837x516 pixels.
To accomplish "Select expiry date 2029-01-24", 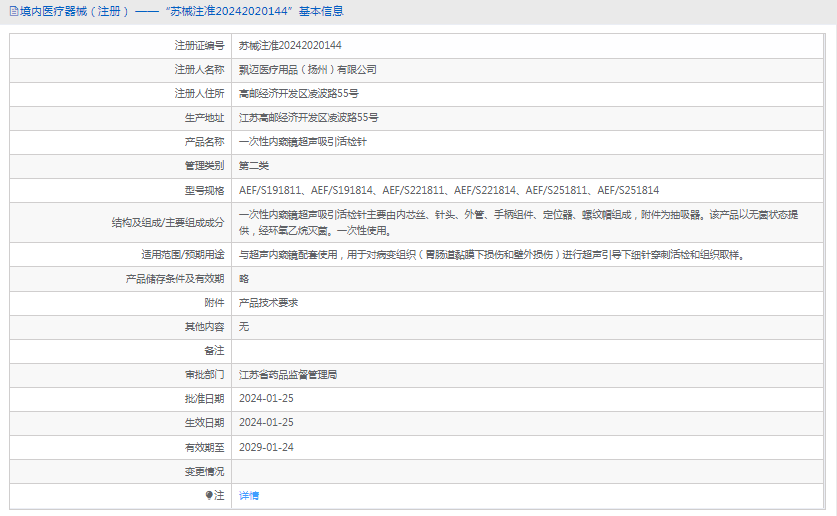I will [266, 448].
